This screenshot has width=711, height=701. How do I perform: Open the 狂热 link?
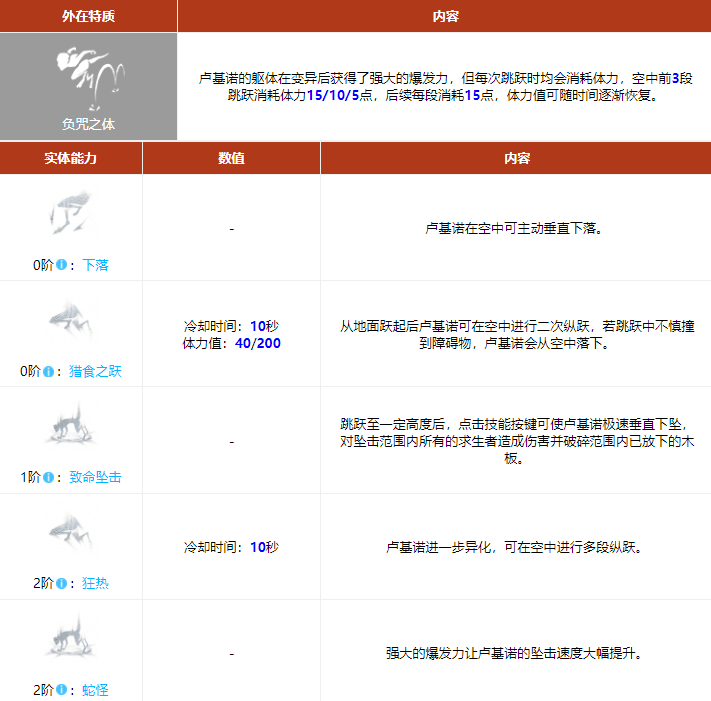tap(95, 583)
